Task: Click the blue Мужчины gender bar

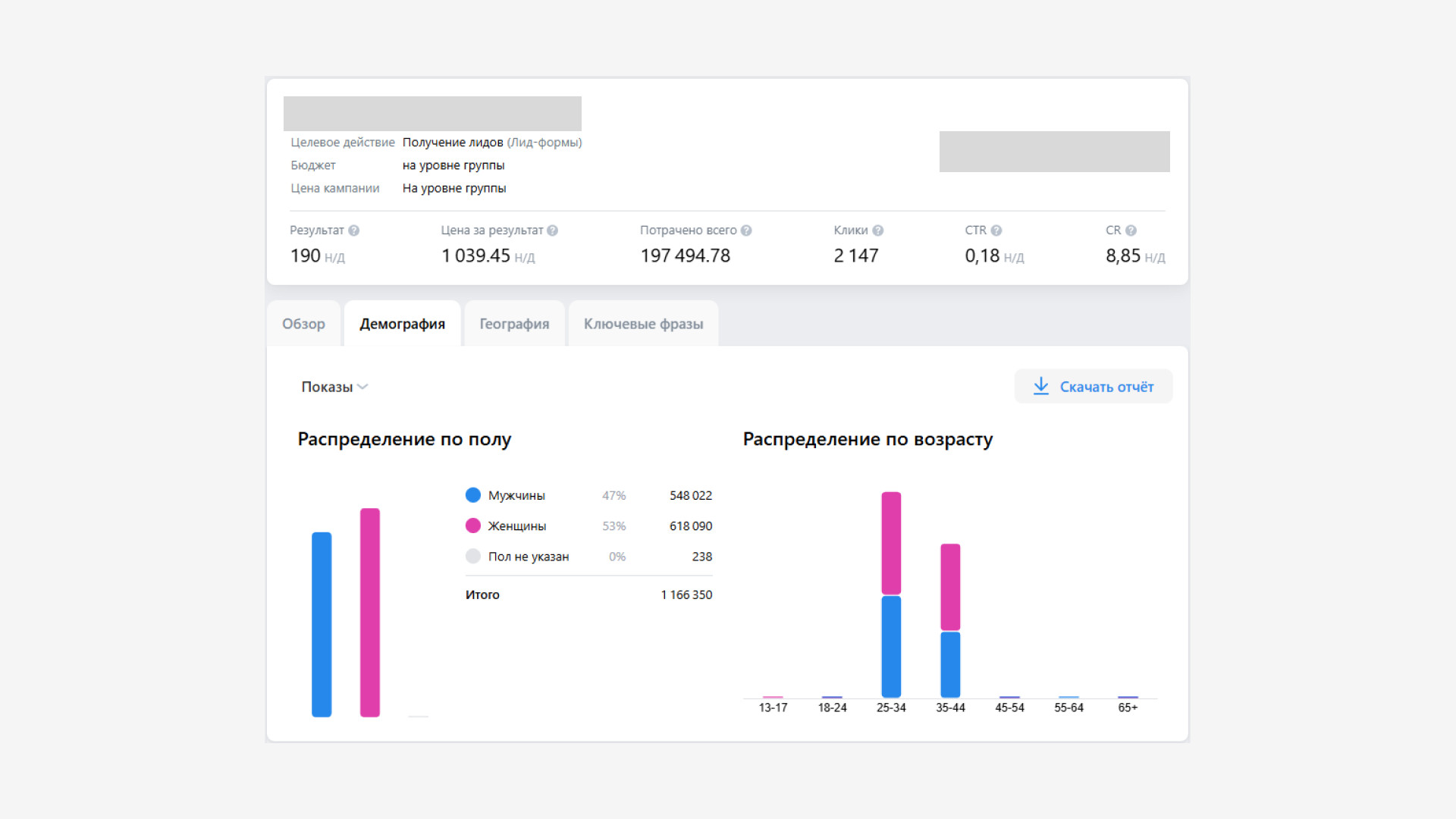Action: pos(322,624)
